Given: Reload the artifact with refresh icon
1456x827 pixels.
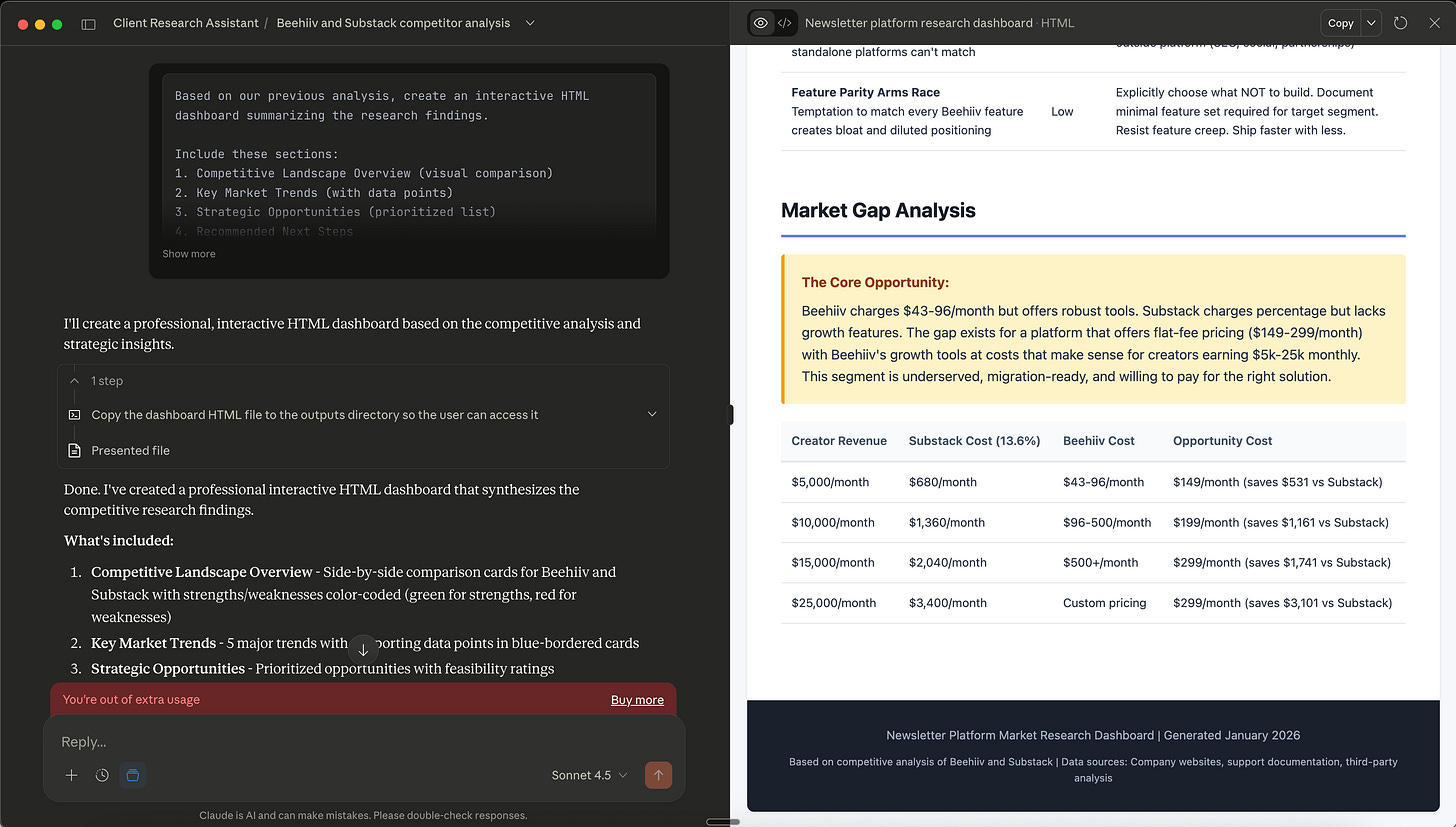Looking at the screenshot, I should pos(1400,23).
